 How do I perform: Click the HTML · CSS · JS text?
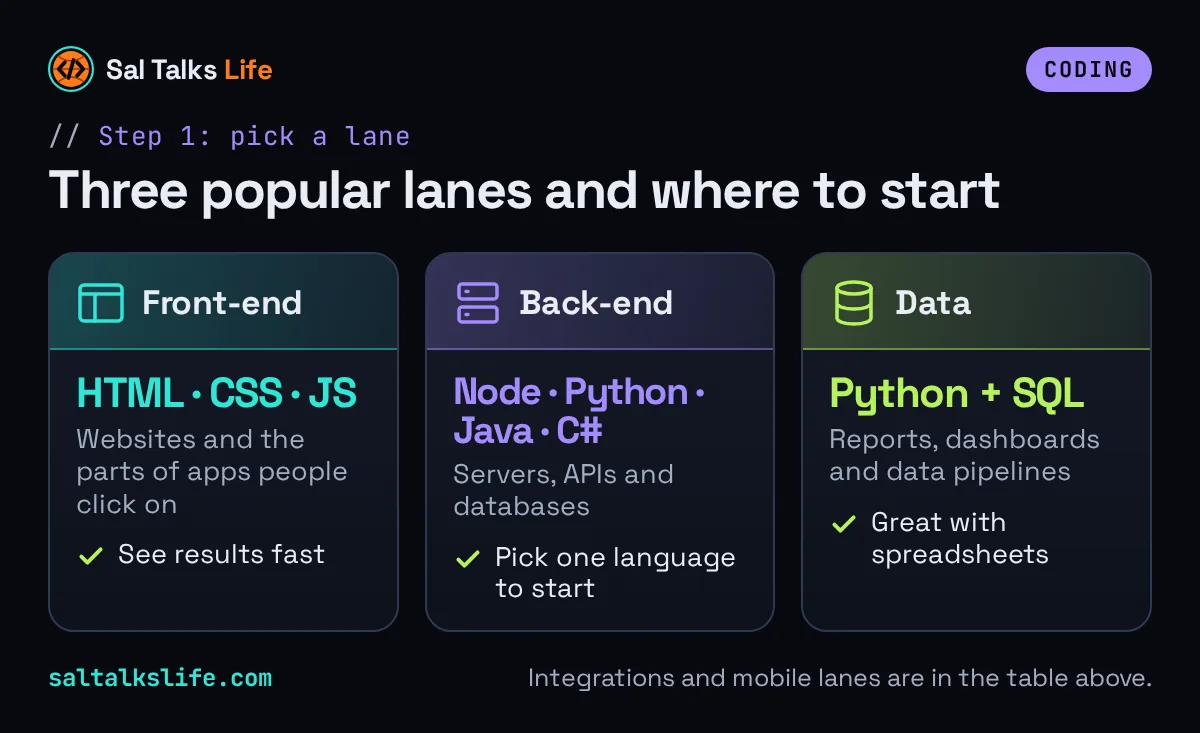coord(217,393)
